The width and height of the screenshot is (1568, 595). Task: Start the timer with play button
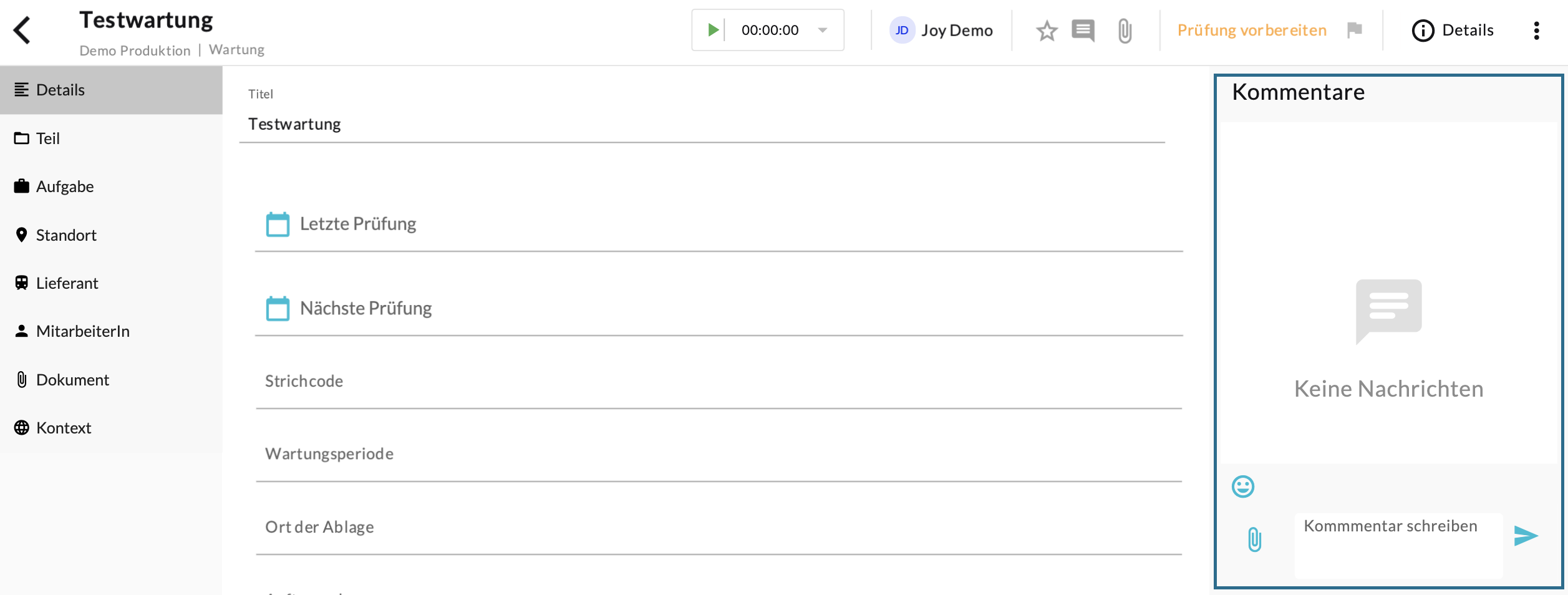[x=713, y=30]
